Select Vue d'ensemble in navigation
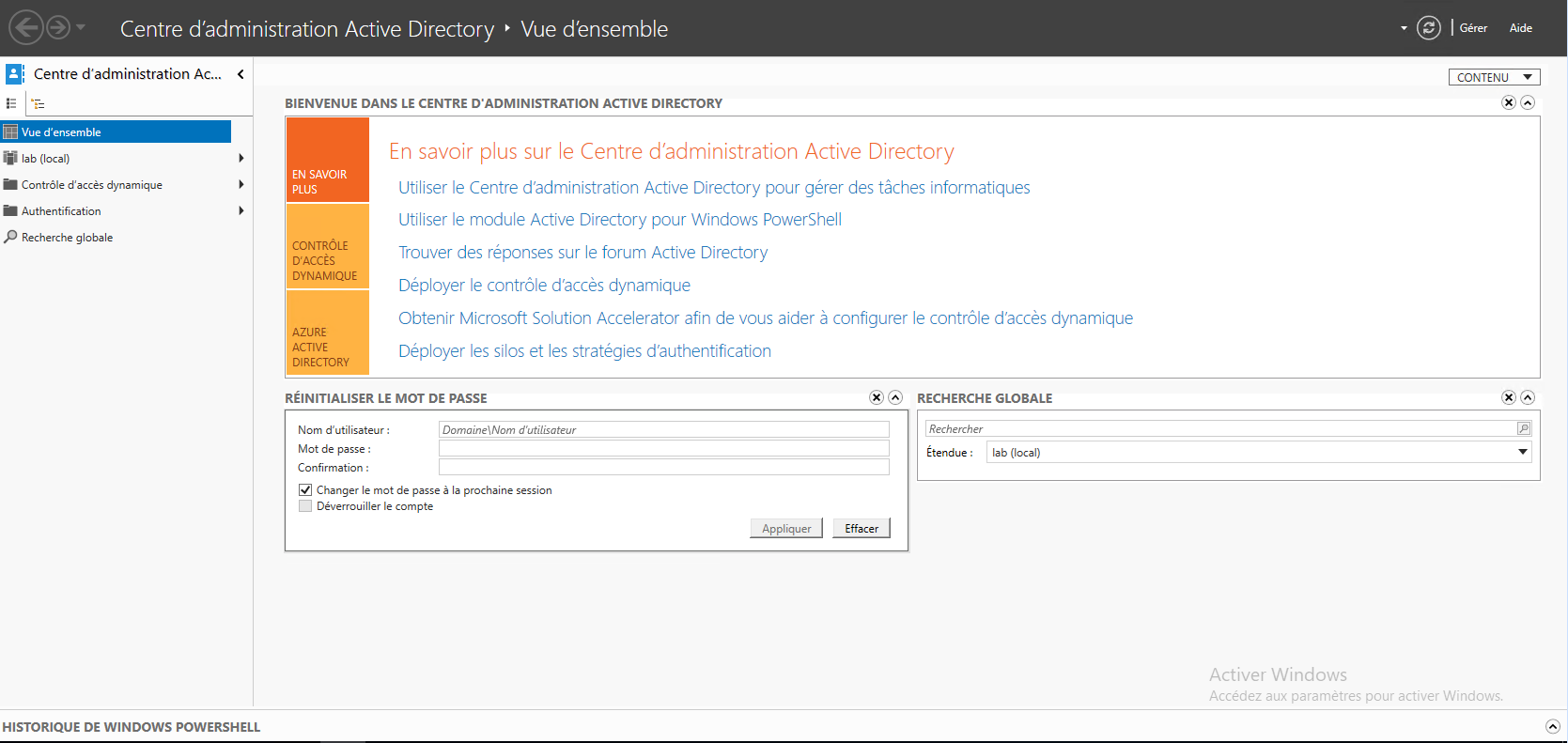Image resolution: width=1568 pixels, height=743 pixels. click(x=116, y=132)
